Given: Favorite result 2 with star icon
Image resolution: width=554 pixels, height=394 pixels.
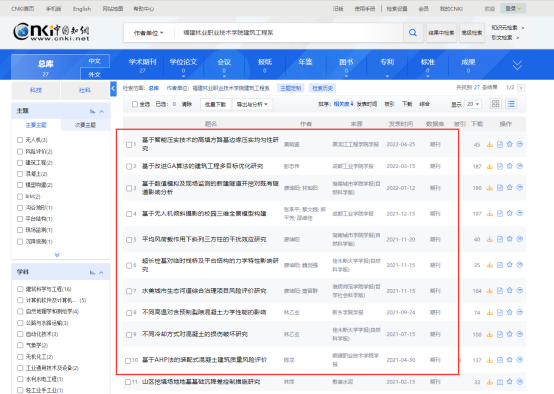Looking at the screenshot, I should [509, 166].
